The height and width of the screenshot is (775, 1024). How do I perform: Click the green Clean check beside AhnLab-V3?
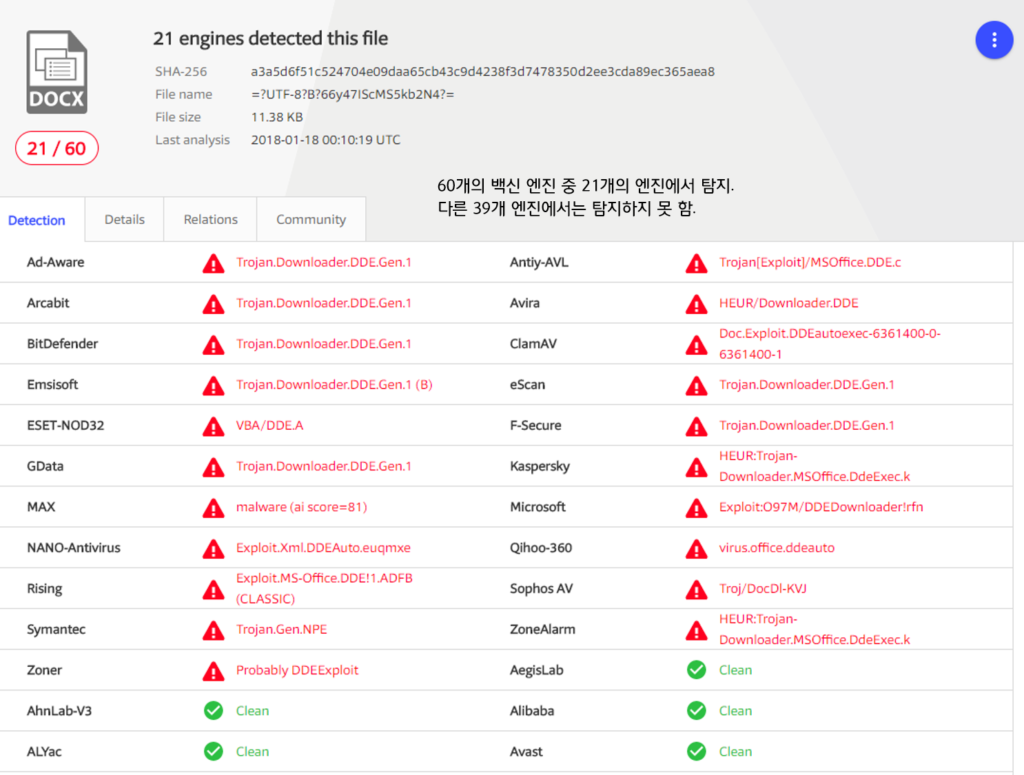[213, 710]
